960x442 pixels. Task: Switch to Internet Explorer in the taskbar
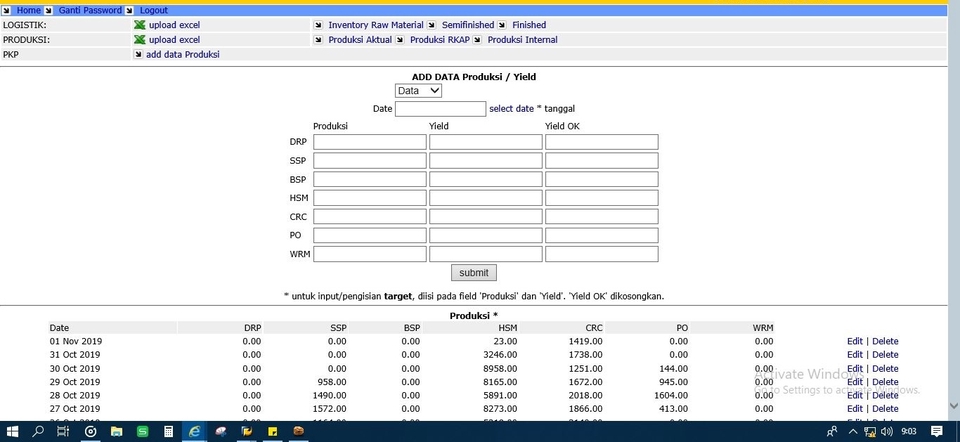click(195, 431)
